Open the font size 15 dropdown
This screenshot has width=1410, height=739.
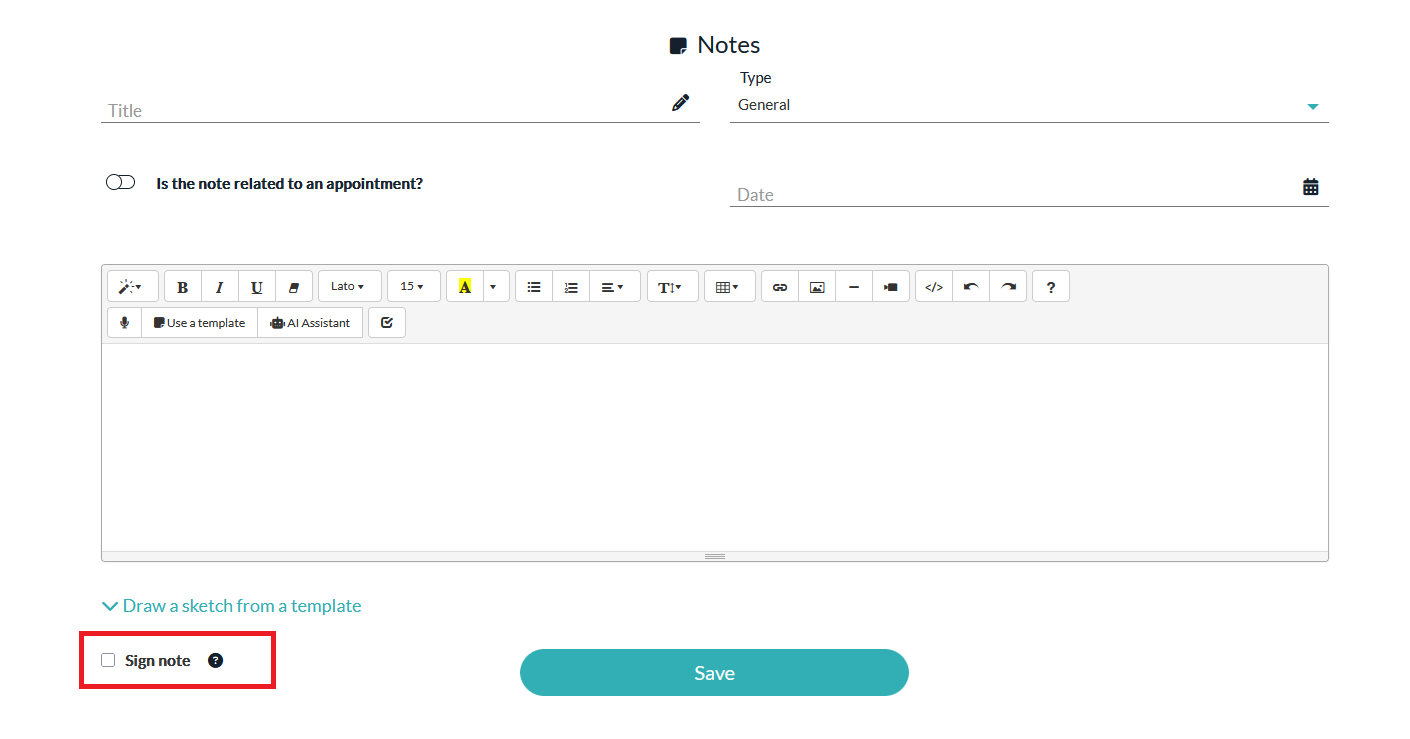pyautogui.click(x=414, y=287)
